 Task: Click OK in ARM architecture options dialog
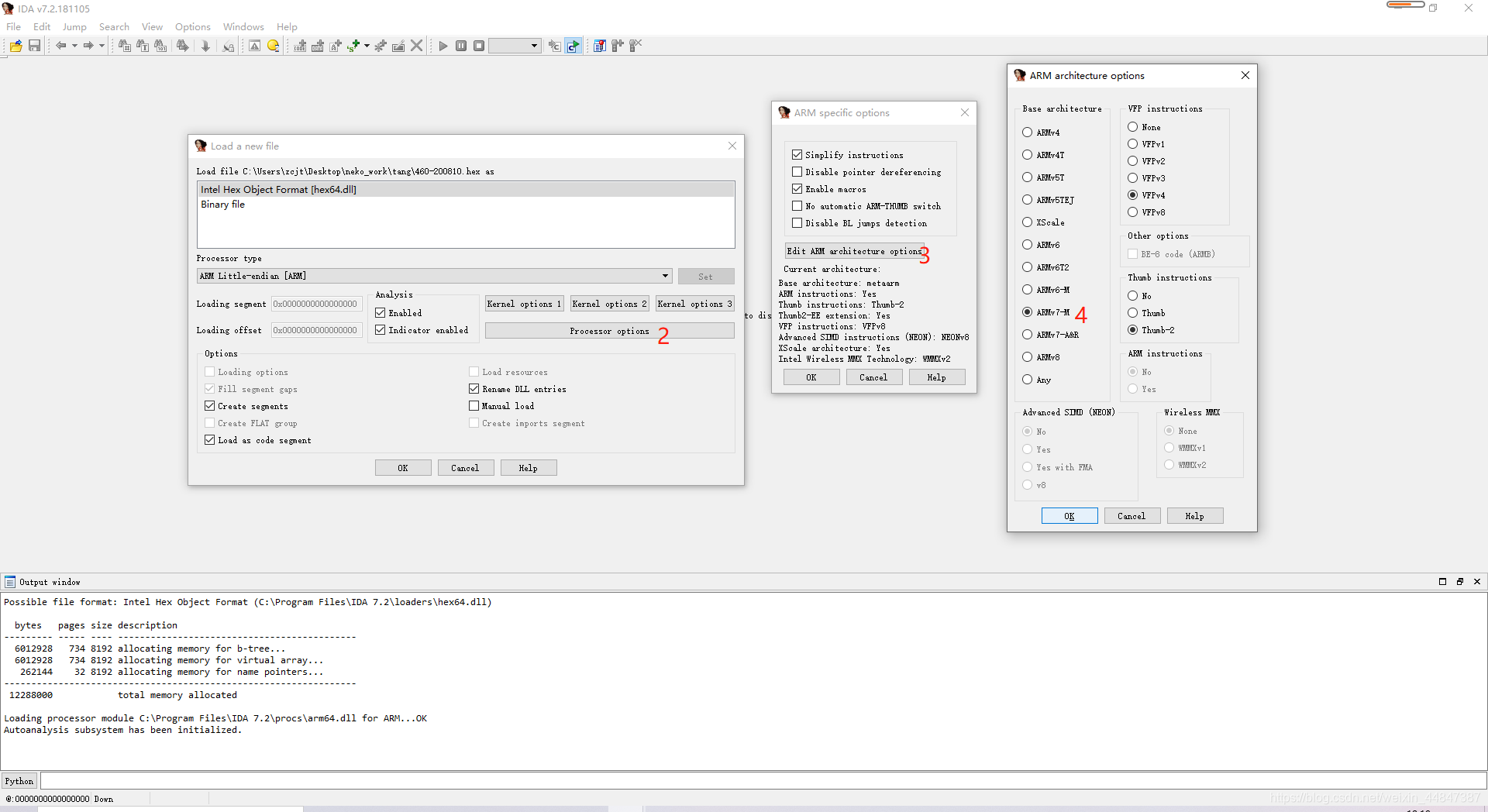[x=1069, y=516]
